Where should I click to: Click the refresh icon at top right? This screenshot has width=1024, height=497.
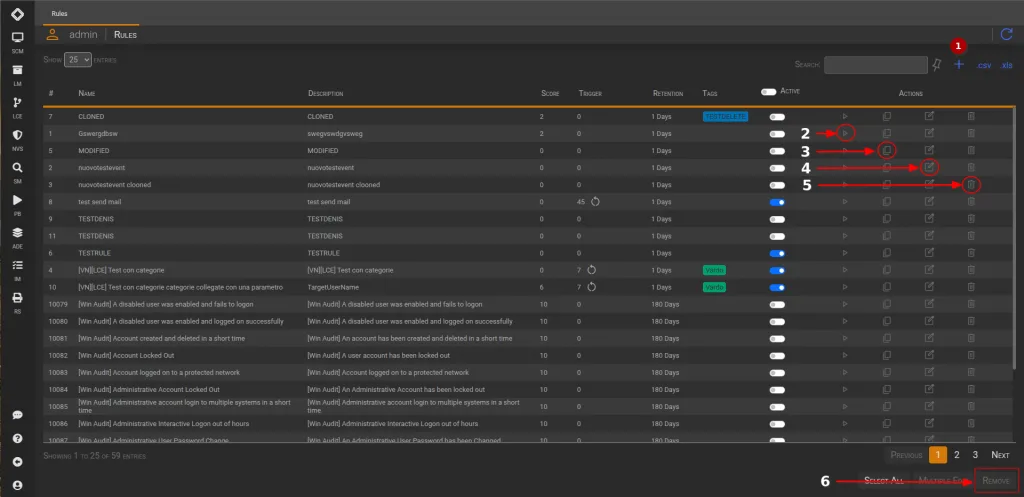tap(1006, 34)
